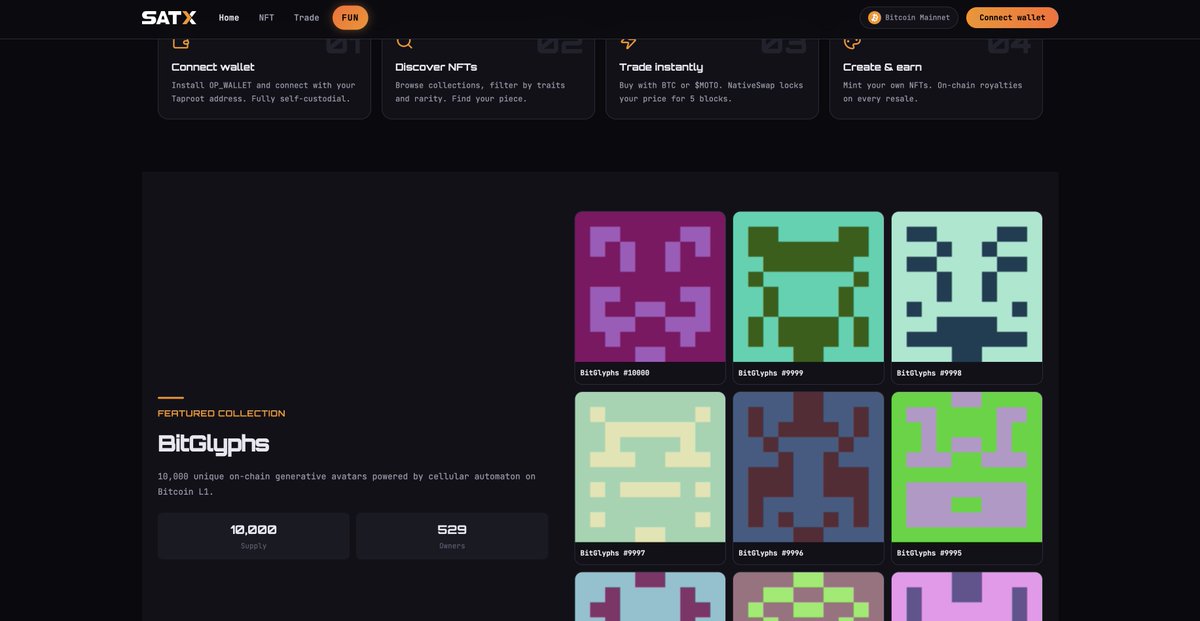The height and width of the screenshot is (621, 1200).
Task: Click the Connect wallet button
Action: point(1012,18)
